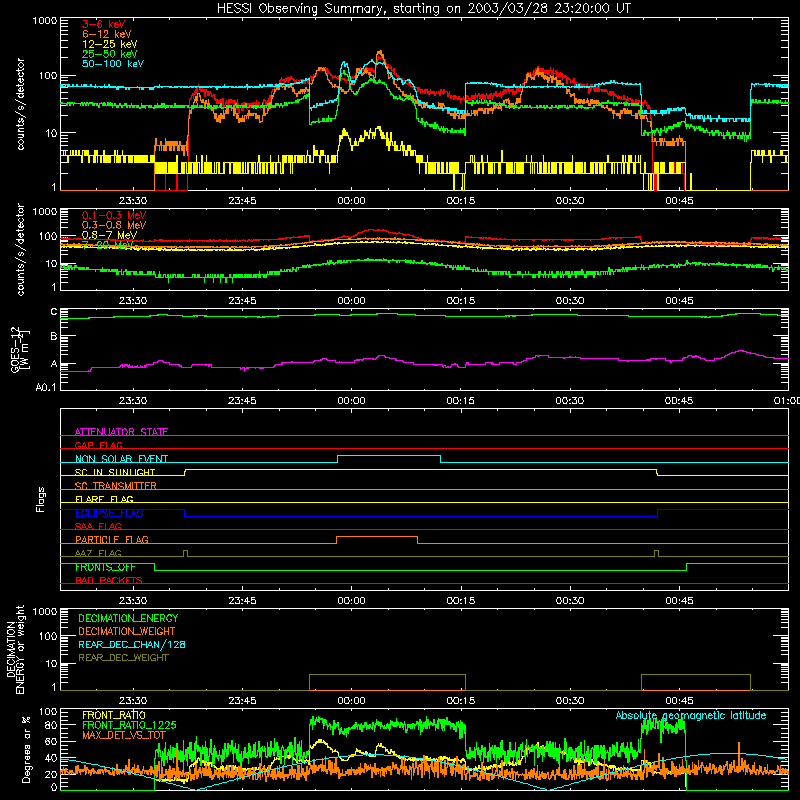Pick the yellow 12-25 keV legend label
This screenshot has height=800, width=800.
[x=109, y=44]
